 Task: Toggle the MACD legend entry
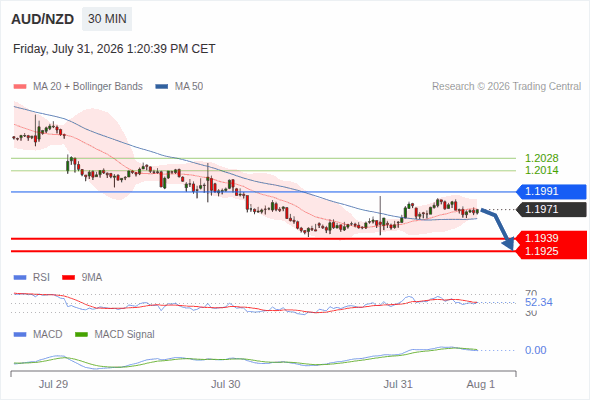38,335
